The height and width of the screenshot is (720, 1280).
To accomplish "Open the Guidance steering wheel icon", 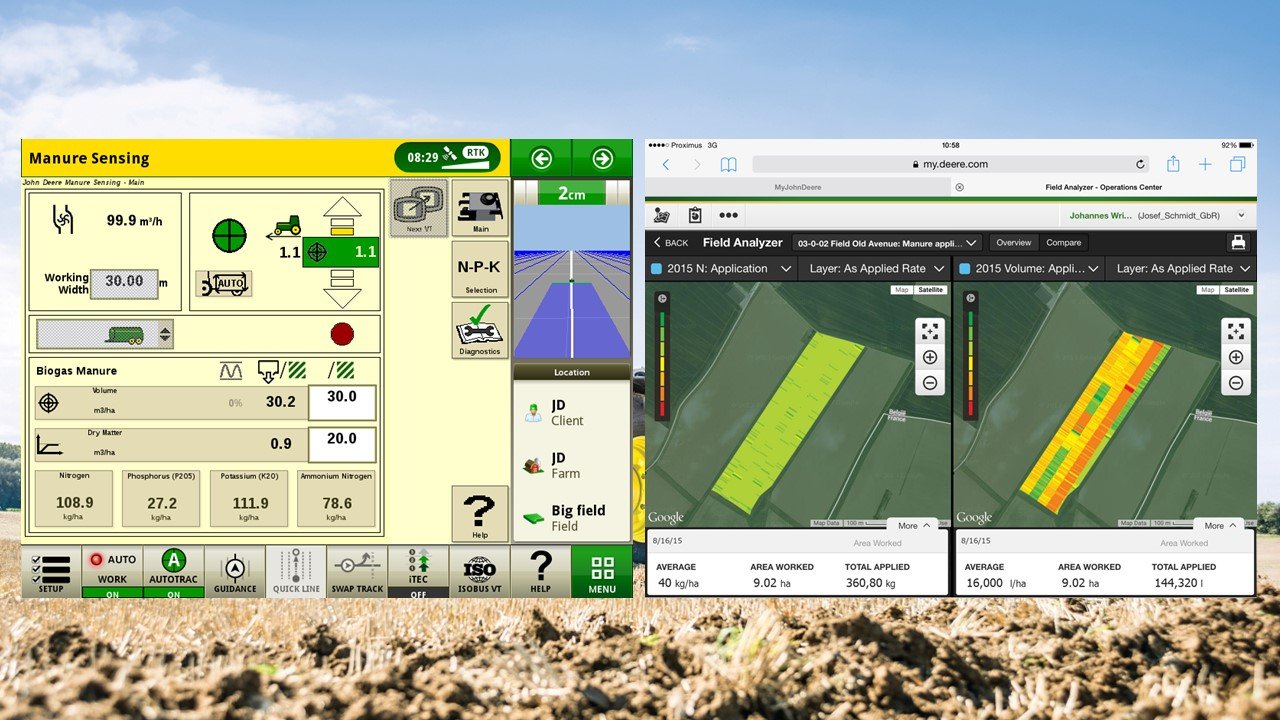I will pyautogui.click(x=235, y=571).
